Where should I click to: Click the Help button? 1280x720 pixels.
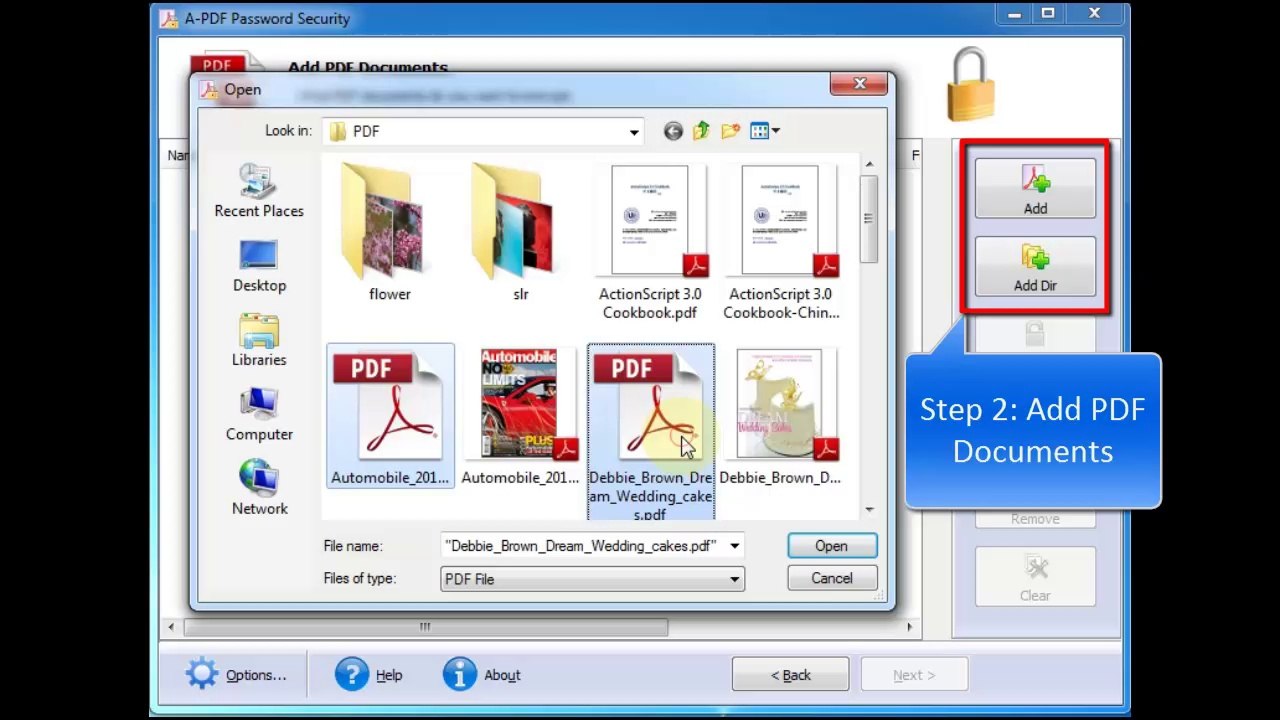[x=369, y=675]
